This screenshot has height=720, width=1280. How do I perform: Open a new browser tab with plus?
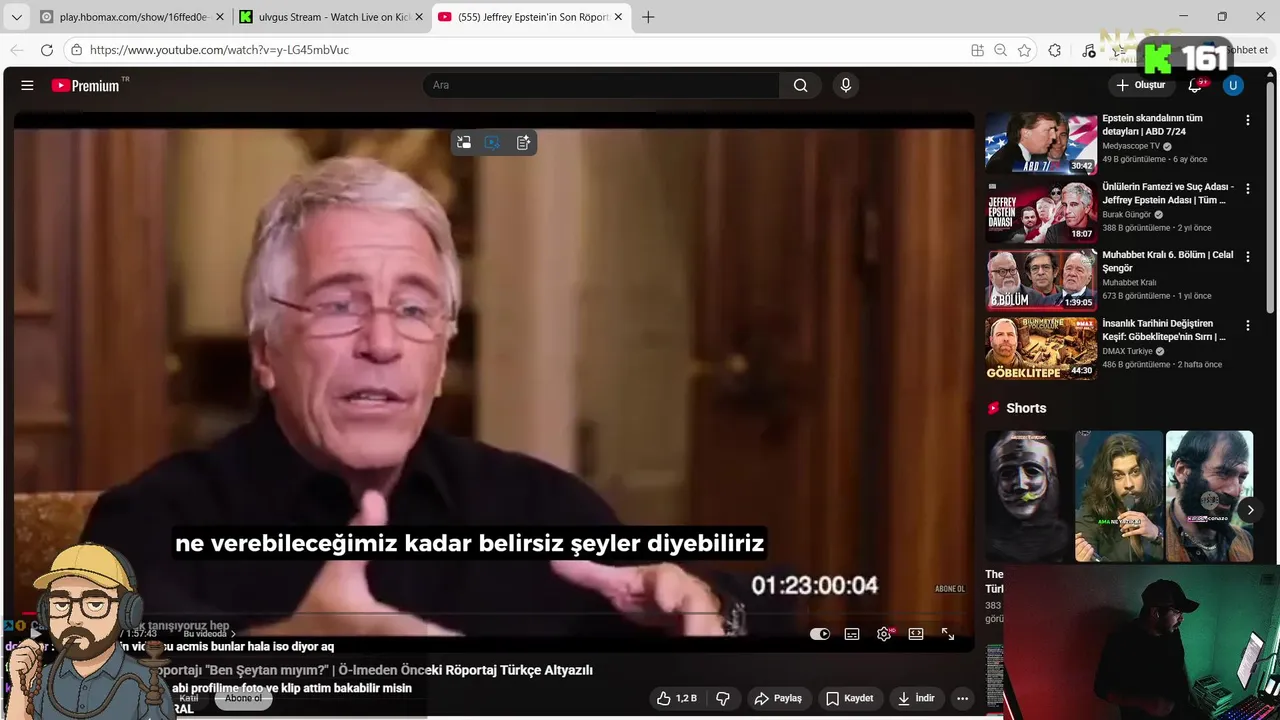click(x=648, y=17)
